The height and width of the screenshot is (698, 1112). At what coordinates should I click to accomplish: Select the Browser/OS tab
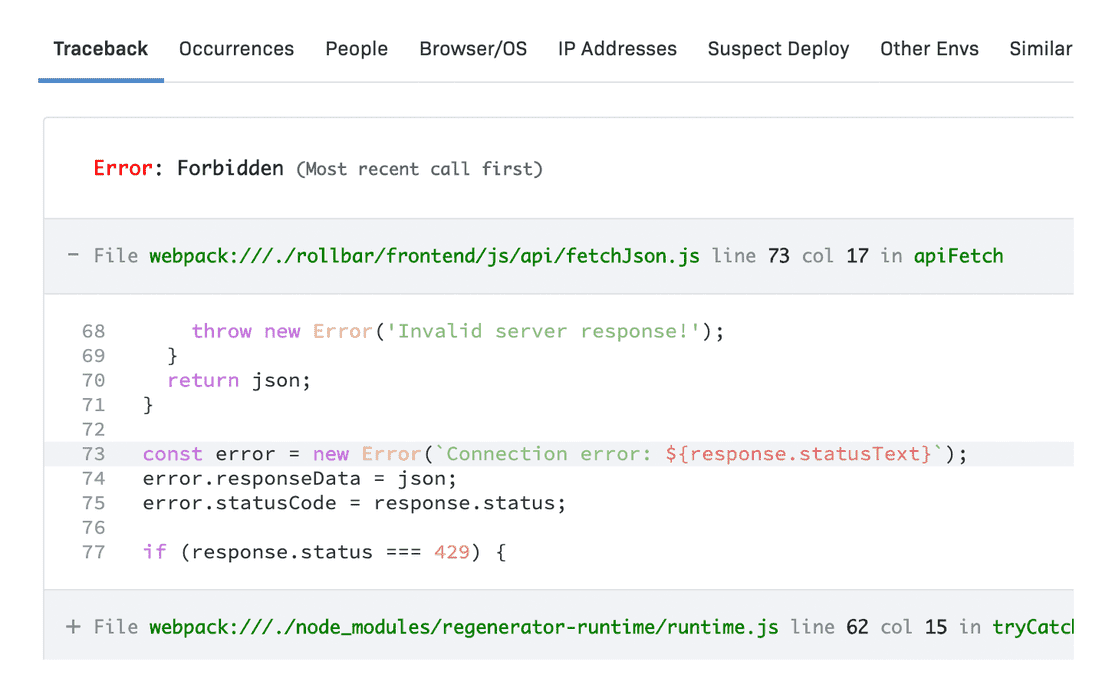tap(473, 49)
